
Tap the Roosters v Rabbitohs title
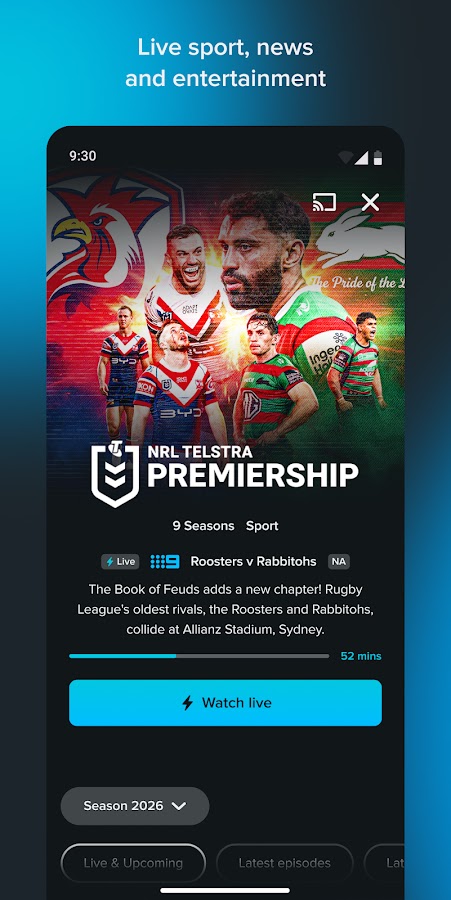253,561
